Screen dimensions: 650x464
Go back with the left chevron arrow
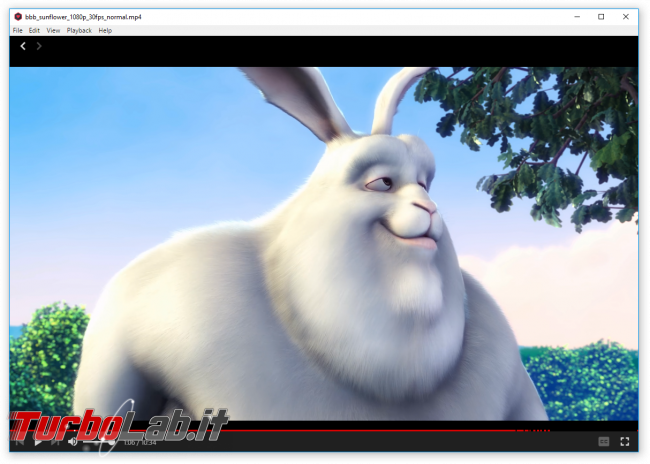[x=23, y=46]
